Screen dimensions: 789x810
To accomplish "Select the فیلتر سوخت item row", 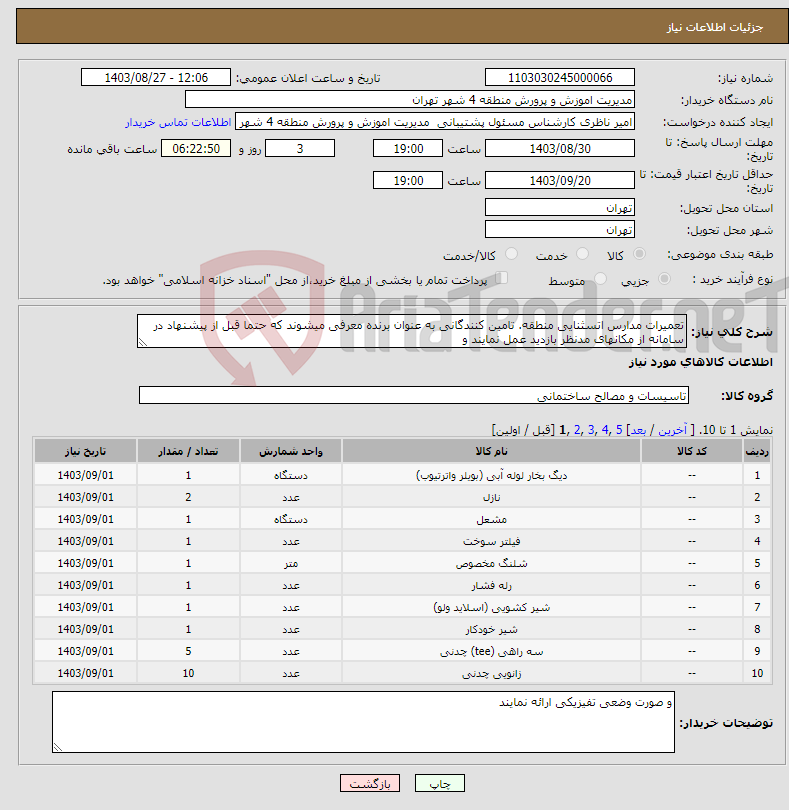I will [402, 541].
